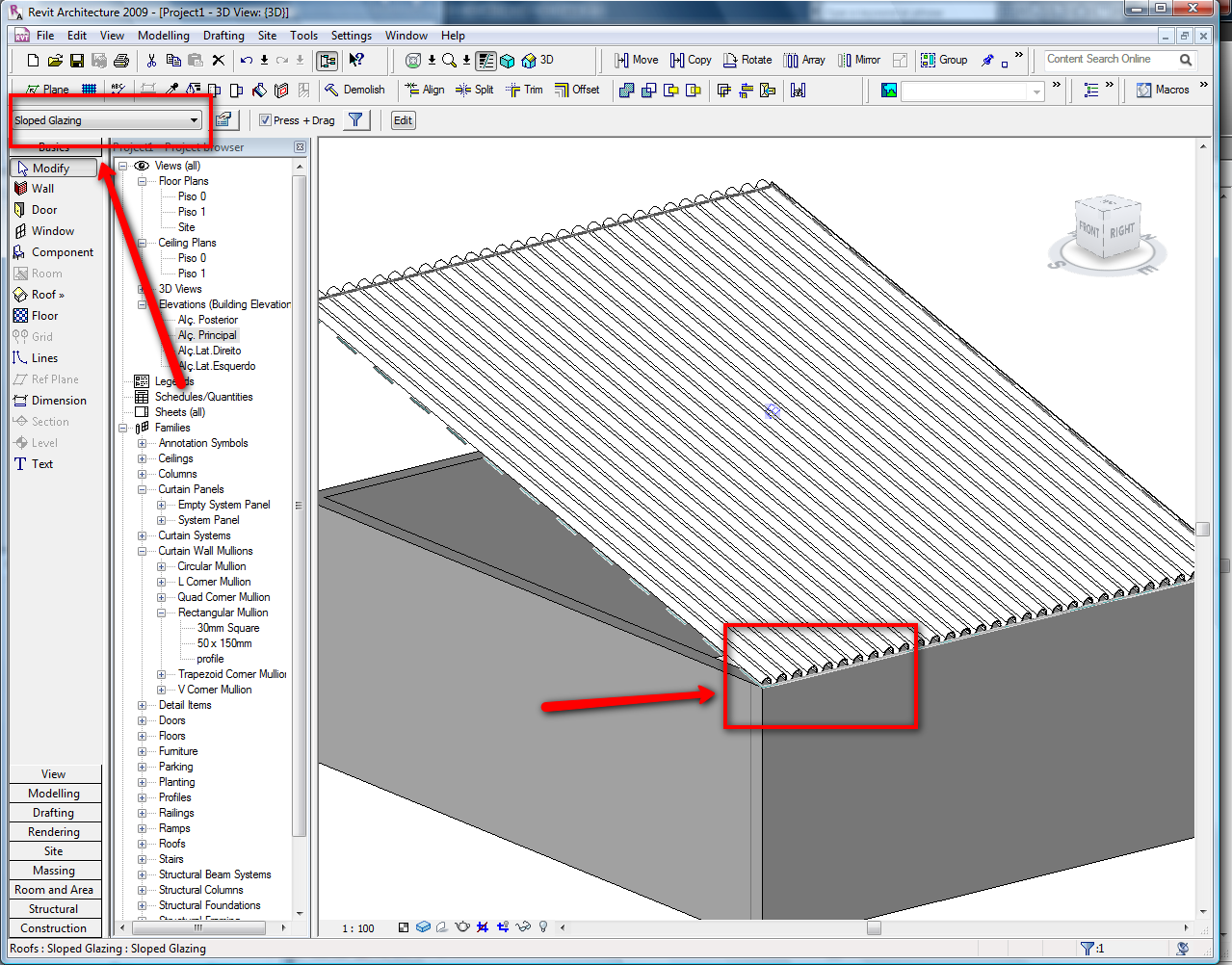Click the ViewCube FRONT face
This screenshot has height=965, width=1232.
click(1088, 231)
